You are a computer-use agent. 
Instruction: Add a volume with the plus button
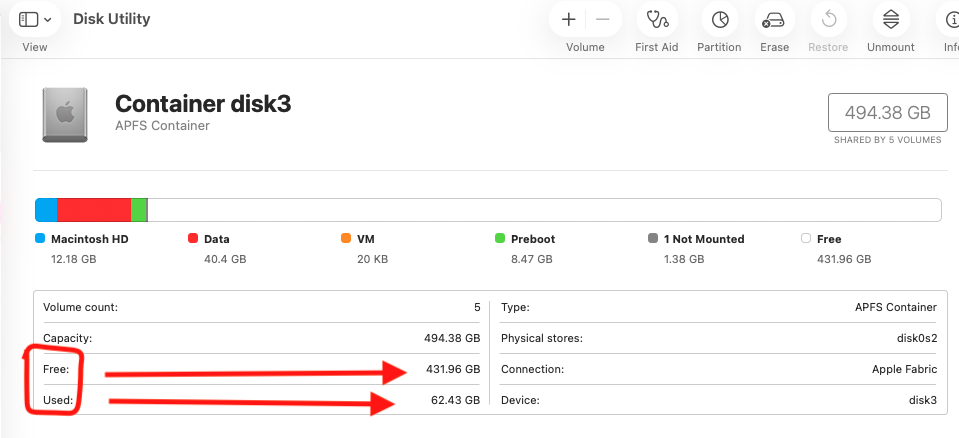click(568, 20)
